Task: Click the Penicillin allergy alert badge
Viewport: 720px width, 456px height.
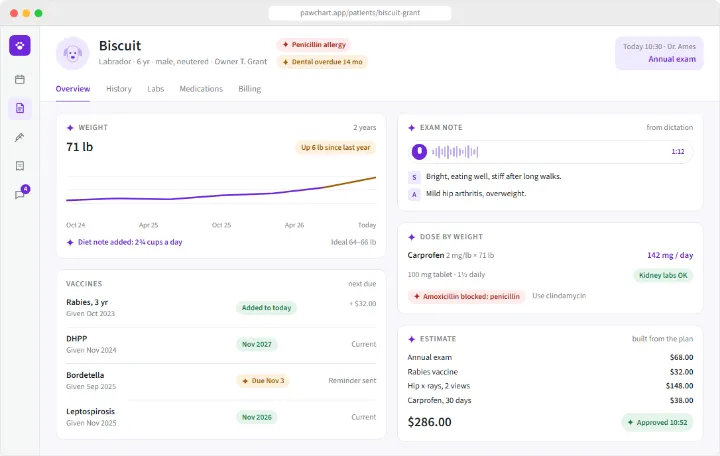Action: coord(314,45)
